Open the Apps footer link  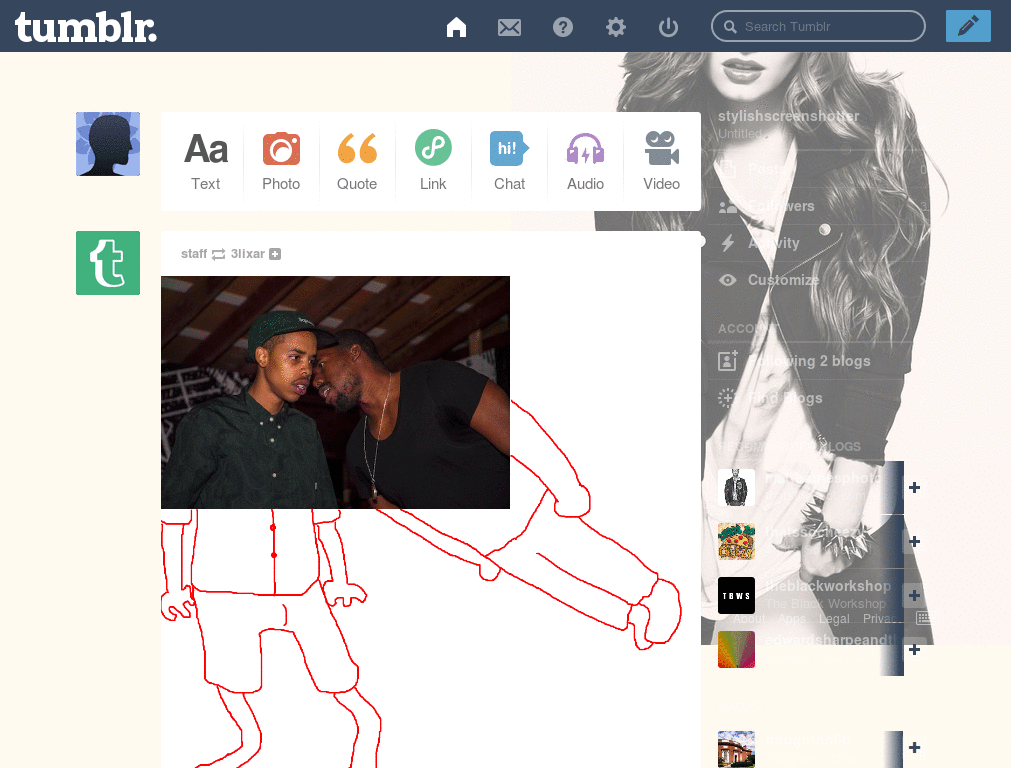tap(792, 618)
